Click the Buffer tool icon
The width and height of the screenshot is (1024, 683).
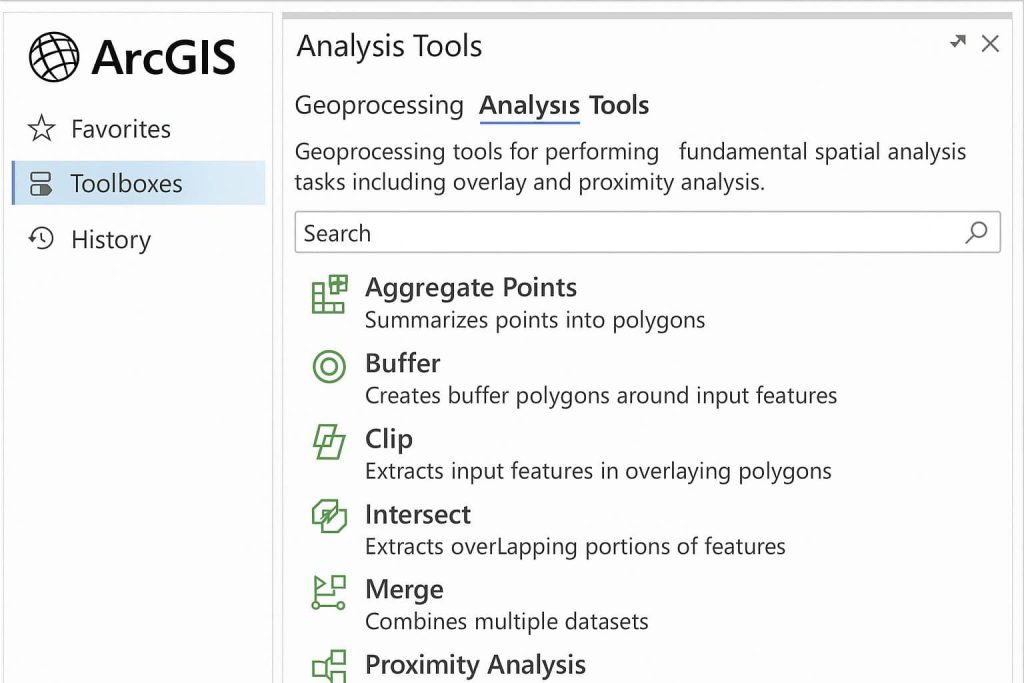[x=329, y=368]
